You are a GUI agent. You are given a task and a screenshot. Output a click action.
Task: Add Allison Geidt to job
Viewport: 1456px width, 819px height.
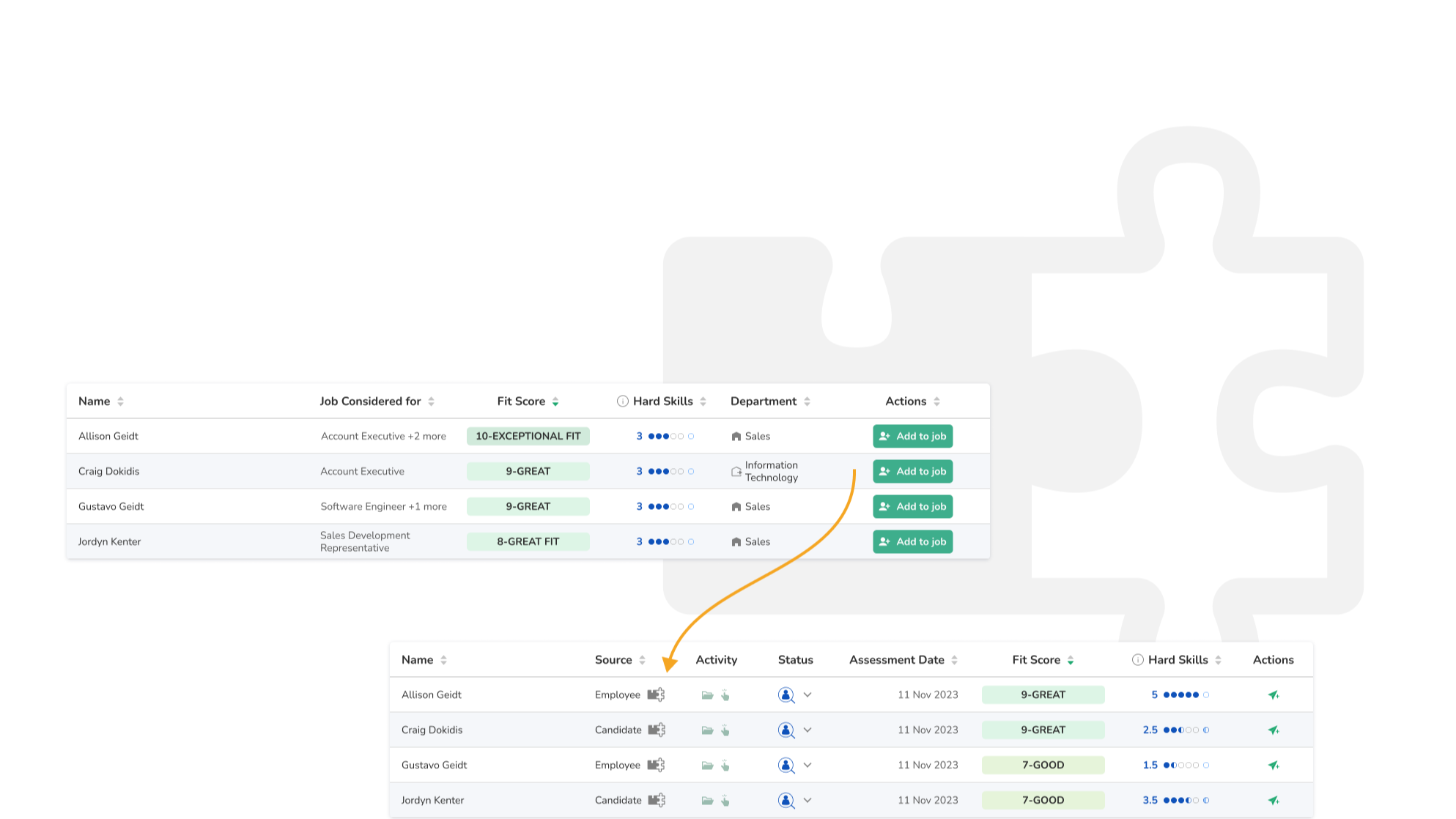coord(912,437)
